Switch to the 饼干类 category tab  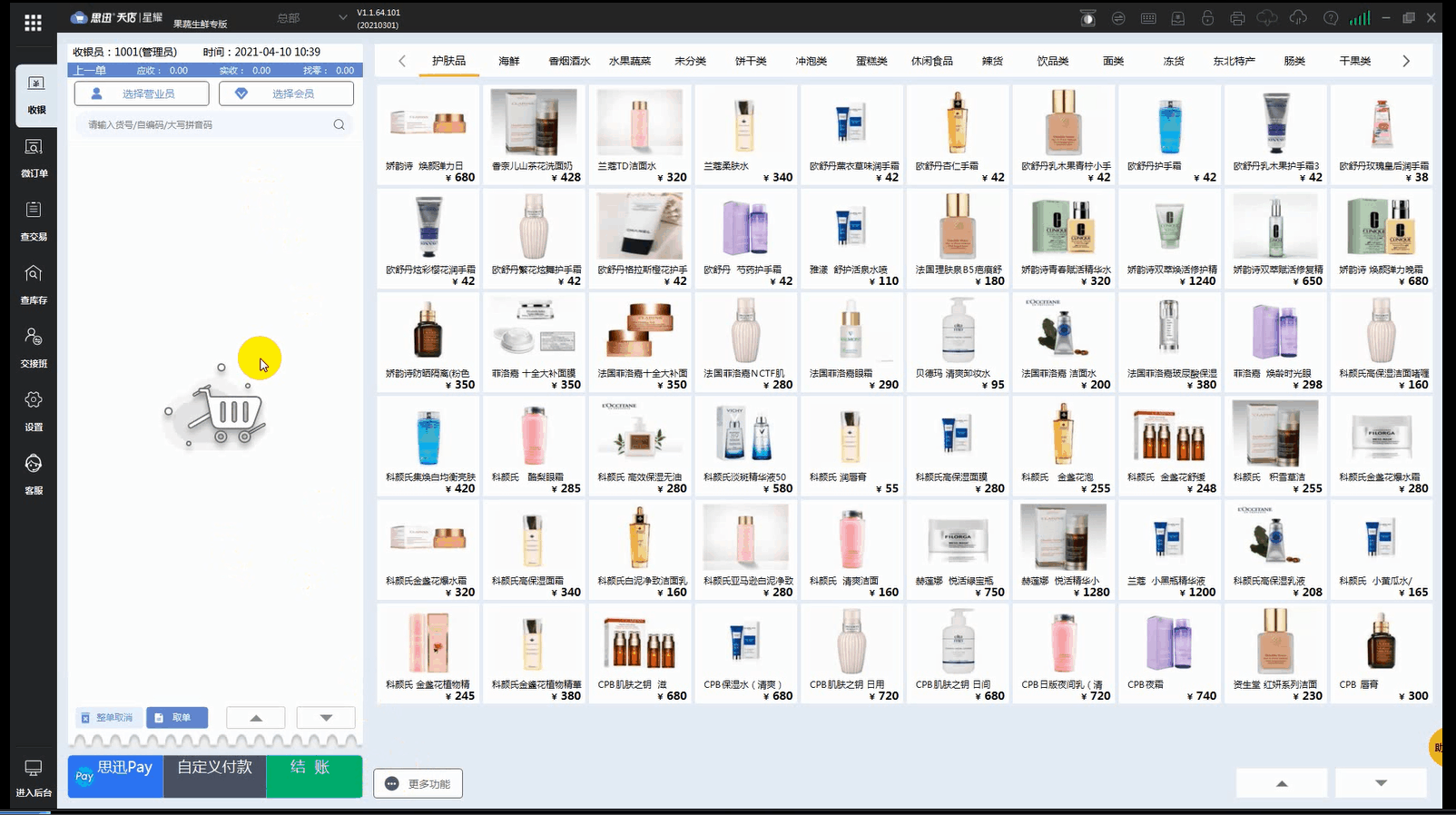[x=751, y=61]
